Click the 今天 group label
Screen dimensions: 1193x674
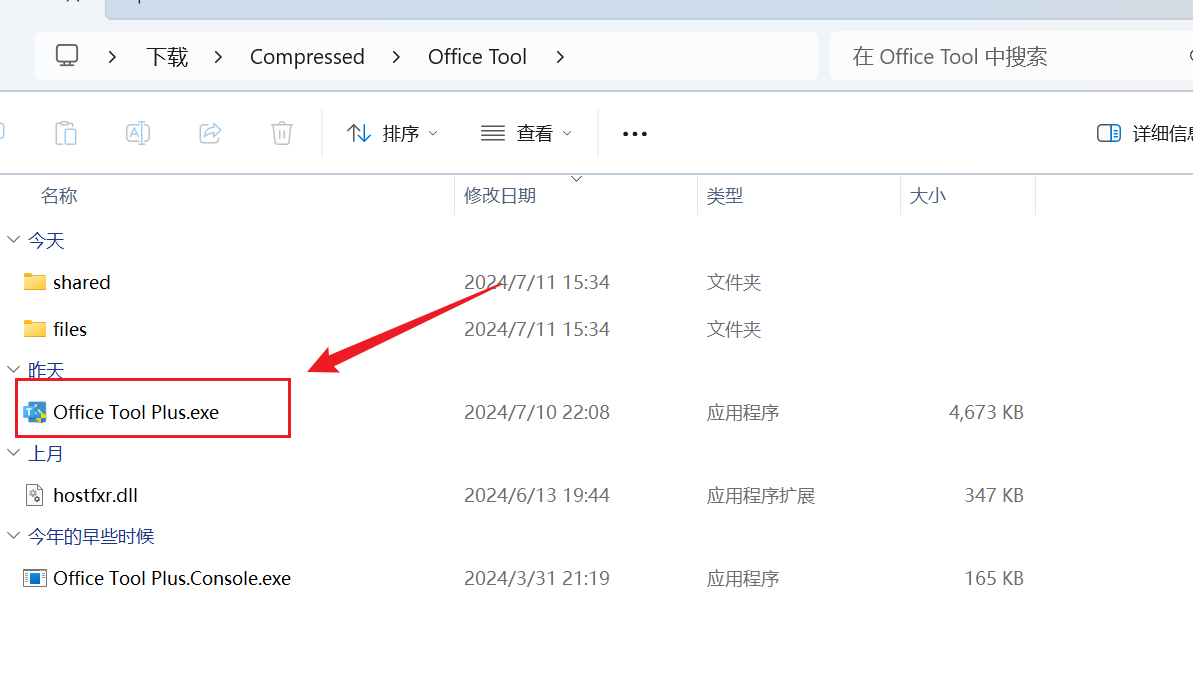pos(46,241)
